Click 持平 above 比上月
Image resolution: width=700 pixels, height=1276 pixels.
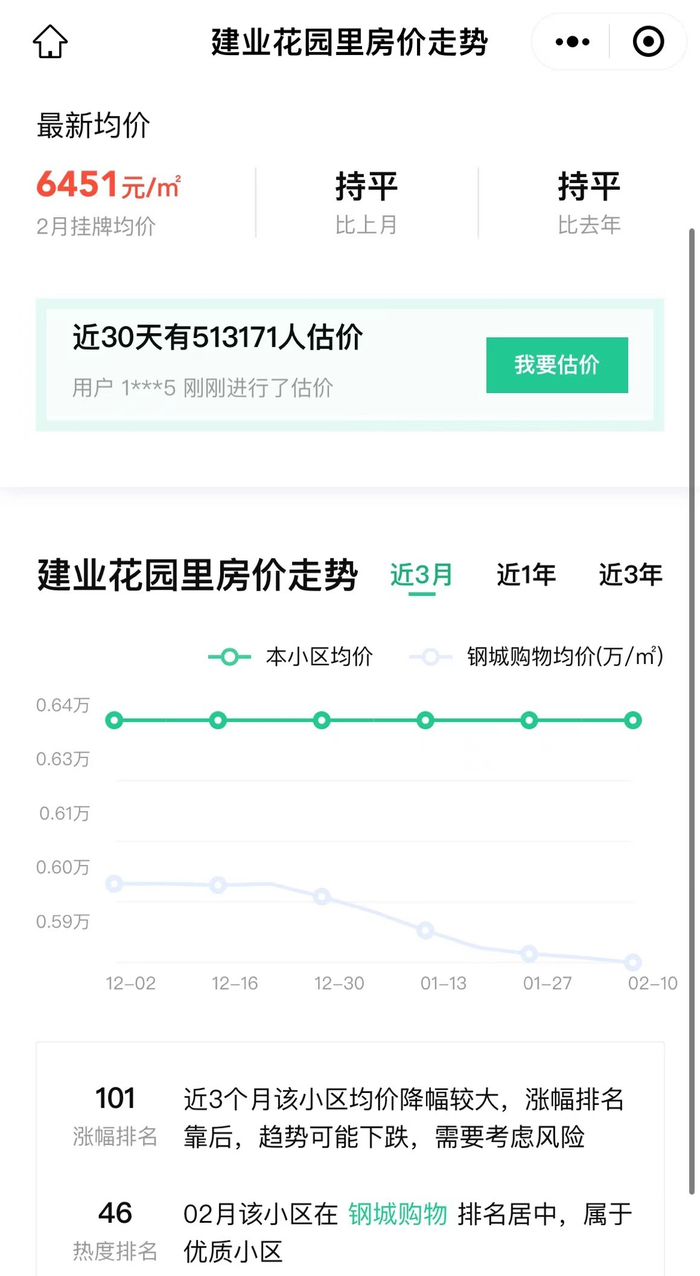pyautogui.click(x=366, y=186)
